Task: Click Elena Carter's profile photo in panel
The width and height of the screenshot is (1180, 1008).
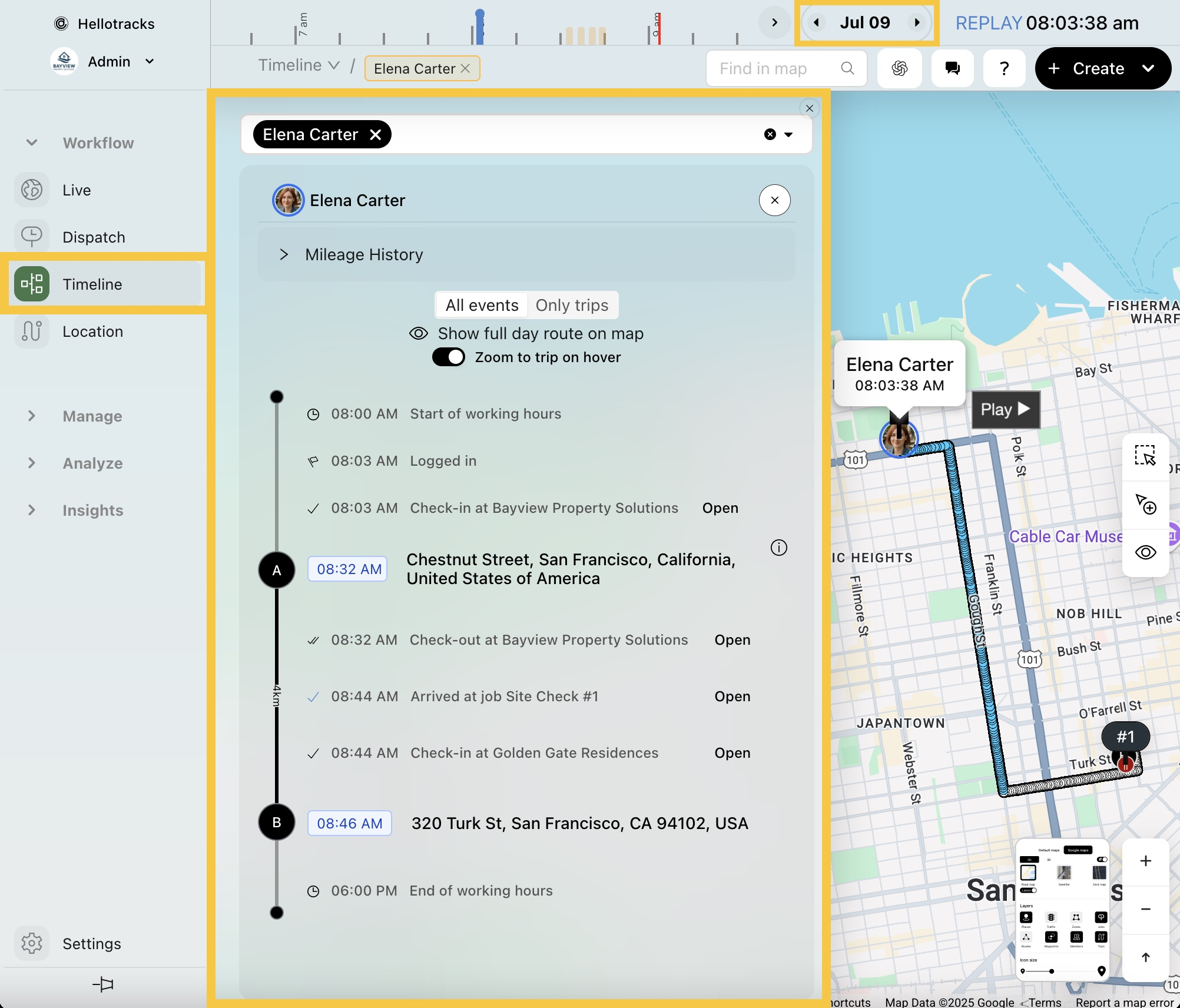Action: click(x=288, y=200)
